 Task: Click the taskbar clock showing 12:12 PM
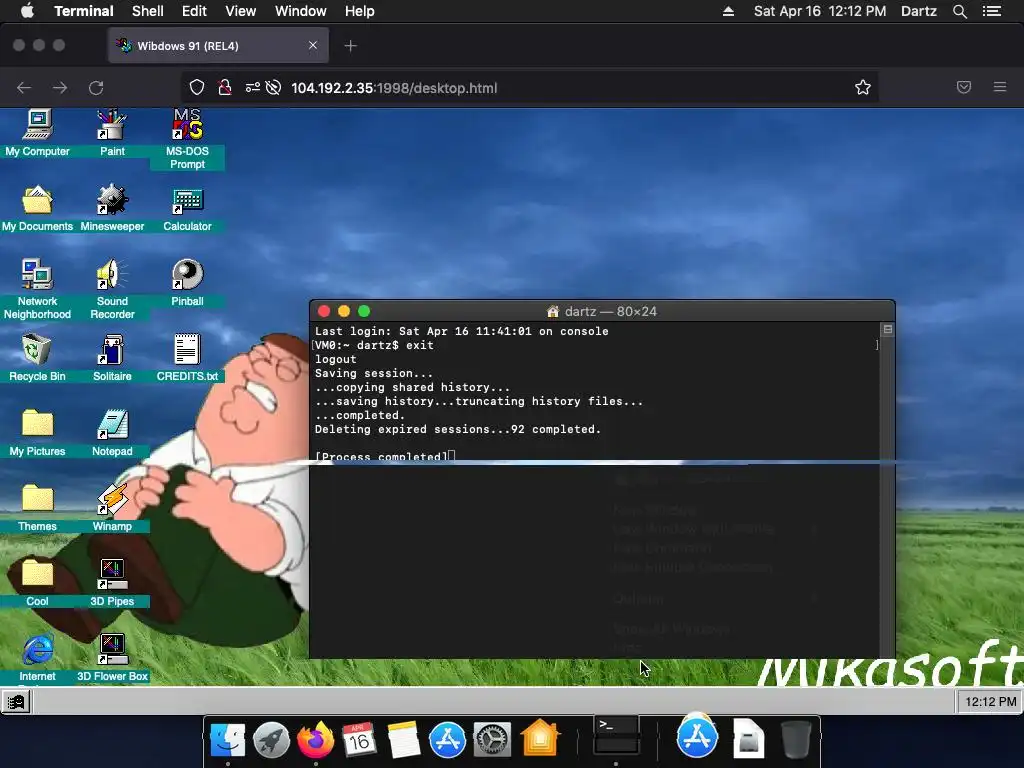(x=990, y=701)
